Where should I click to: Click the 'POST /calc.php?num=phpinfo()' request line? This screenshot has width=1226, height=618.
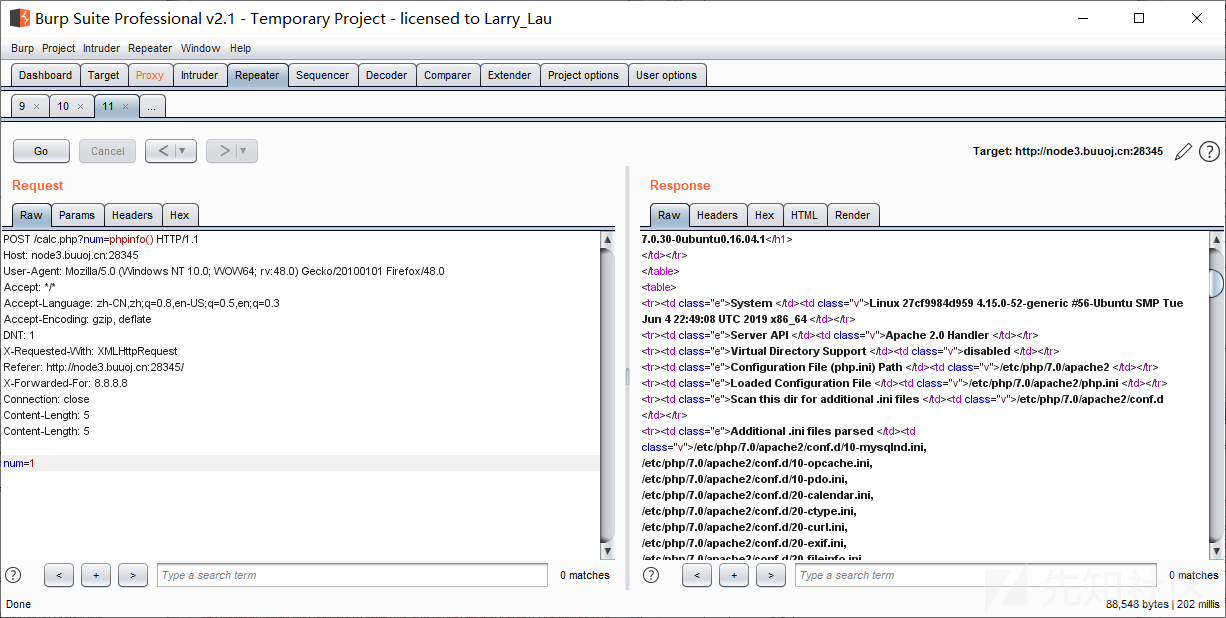tap(101, 239)
